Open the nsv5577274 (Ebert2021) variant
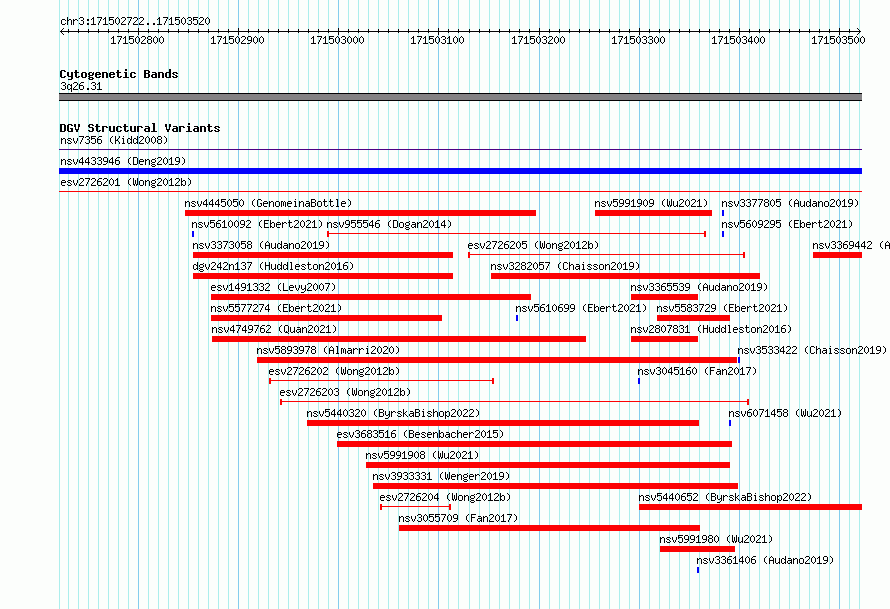 click(276, 308)
